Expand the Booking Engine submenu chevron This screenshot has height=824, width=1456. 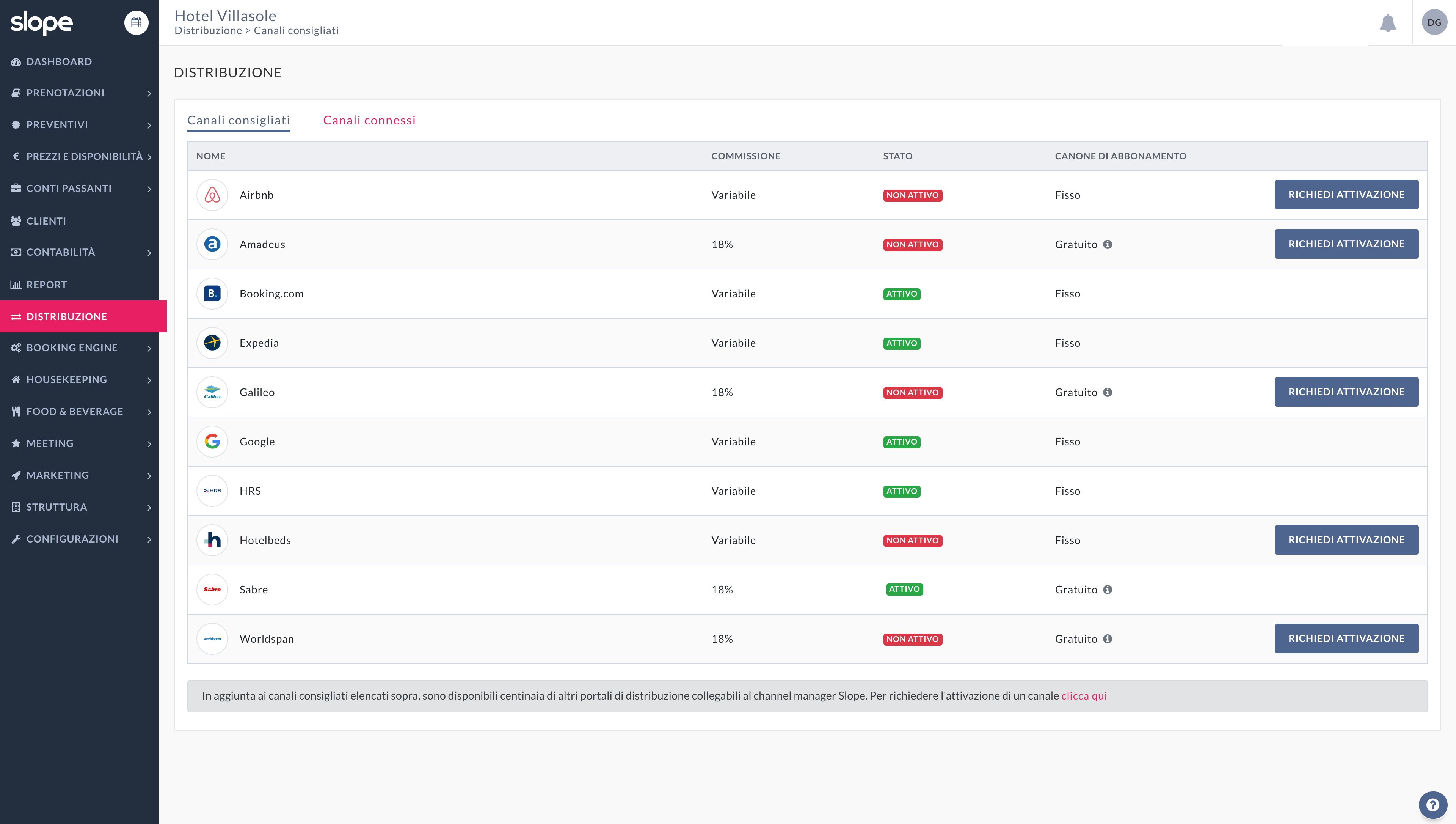[x=149, y=349]
